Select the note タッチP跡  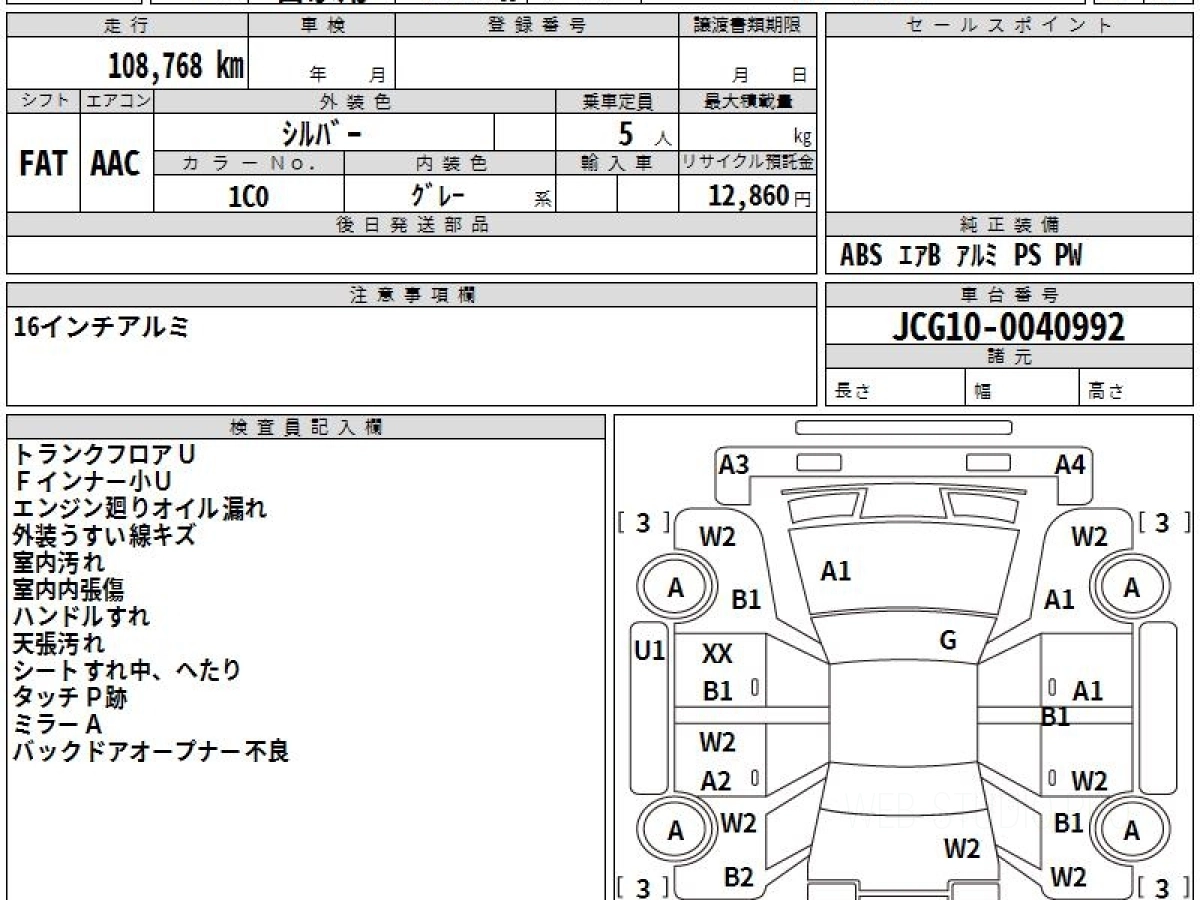(70, 697)
